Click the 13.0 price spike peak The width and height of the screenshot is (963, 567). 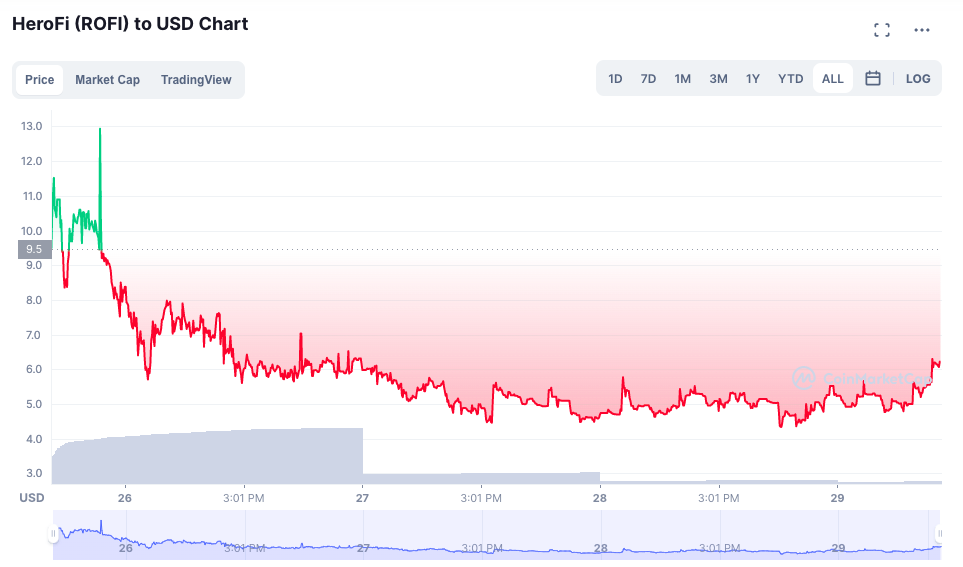click(100, 130)
